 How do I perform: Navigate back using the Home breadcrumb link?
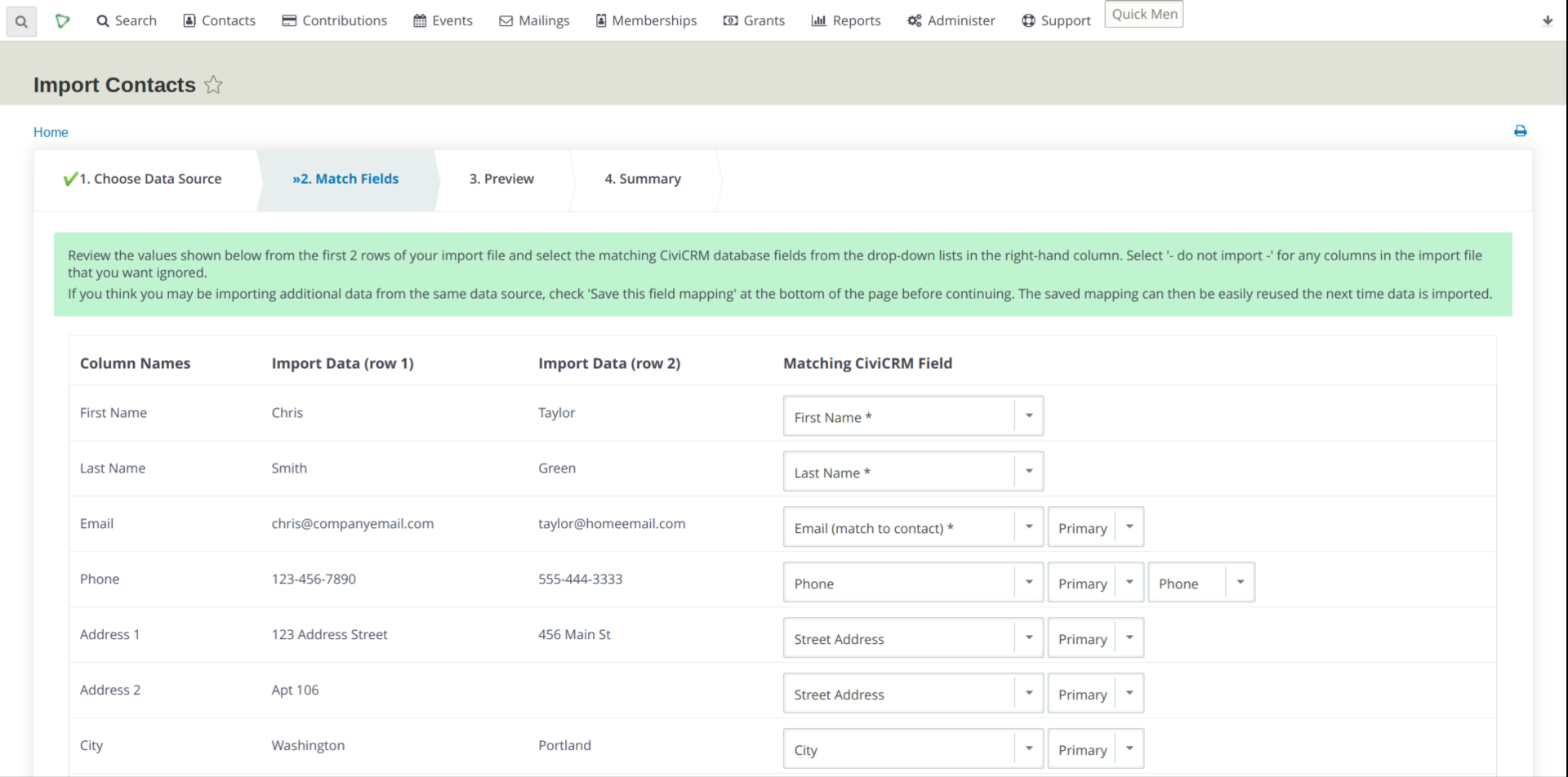(x=51, y=131)
